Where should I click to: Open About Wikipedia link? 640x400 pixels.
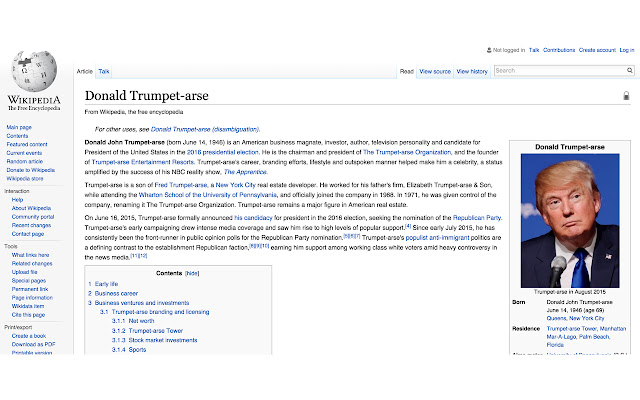tap(31, 209)
